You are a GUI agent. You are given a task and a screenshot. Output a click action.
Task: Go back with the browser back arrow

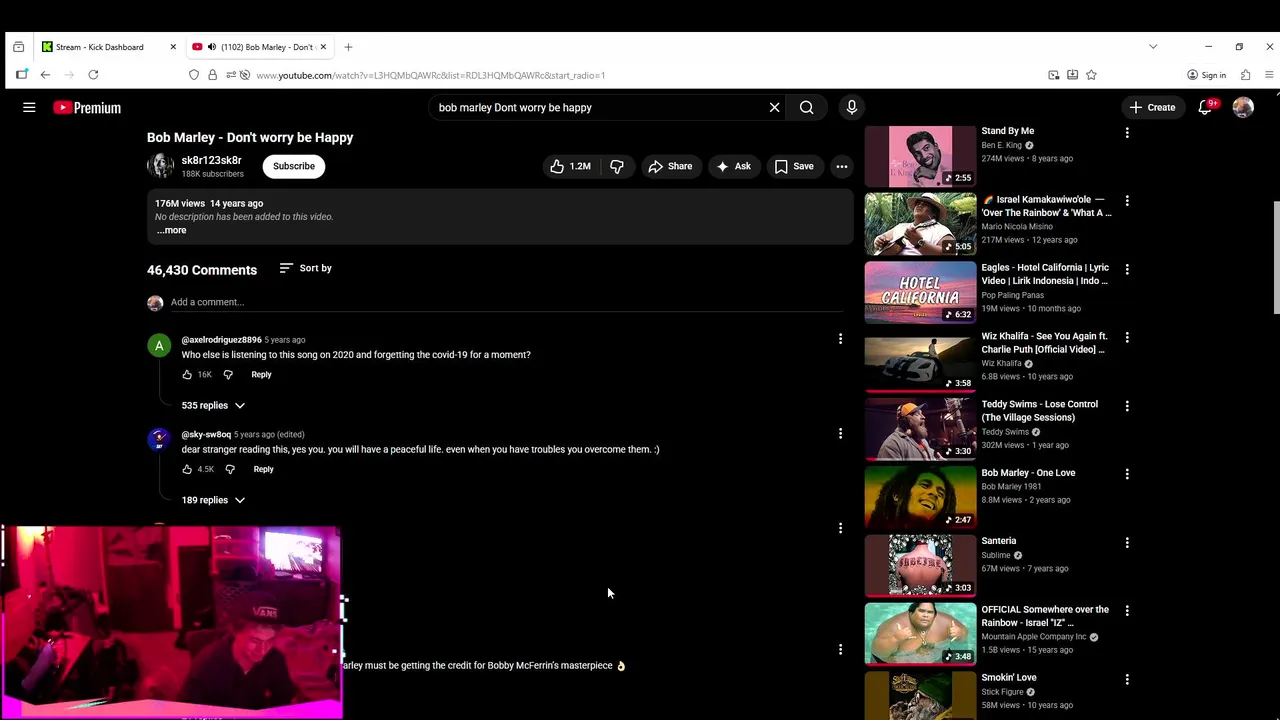click(x=45, y=75)
